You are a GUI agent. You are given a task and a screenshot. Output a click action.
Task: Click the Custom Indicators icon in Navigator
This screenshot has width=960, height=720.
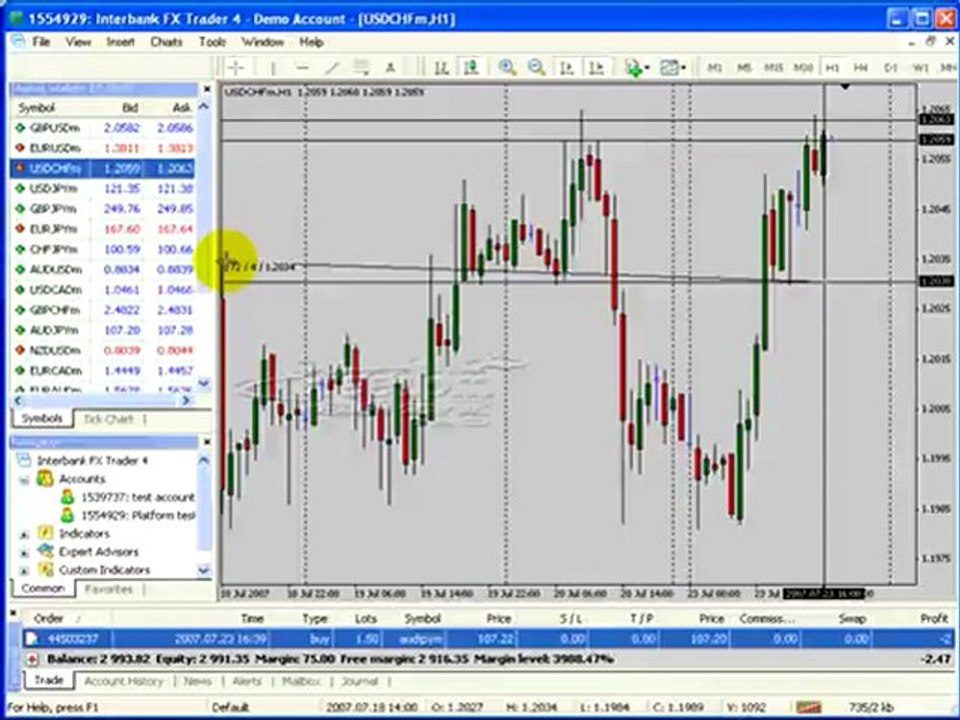click(x=45, y=569)
